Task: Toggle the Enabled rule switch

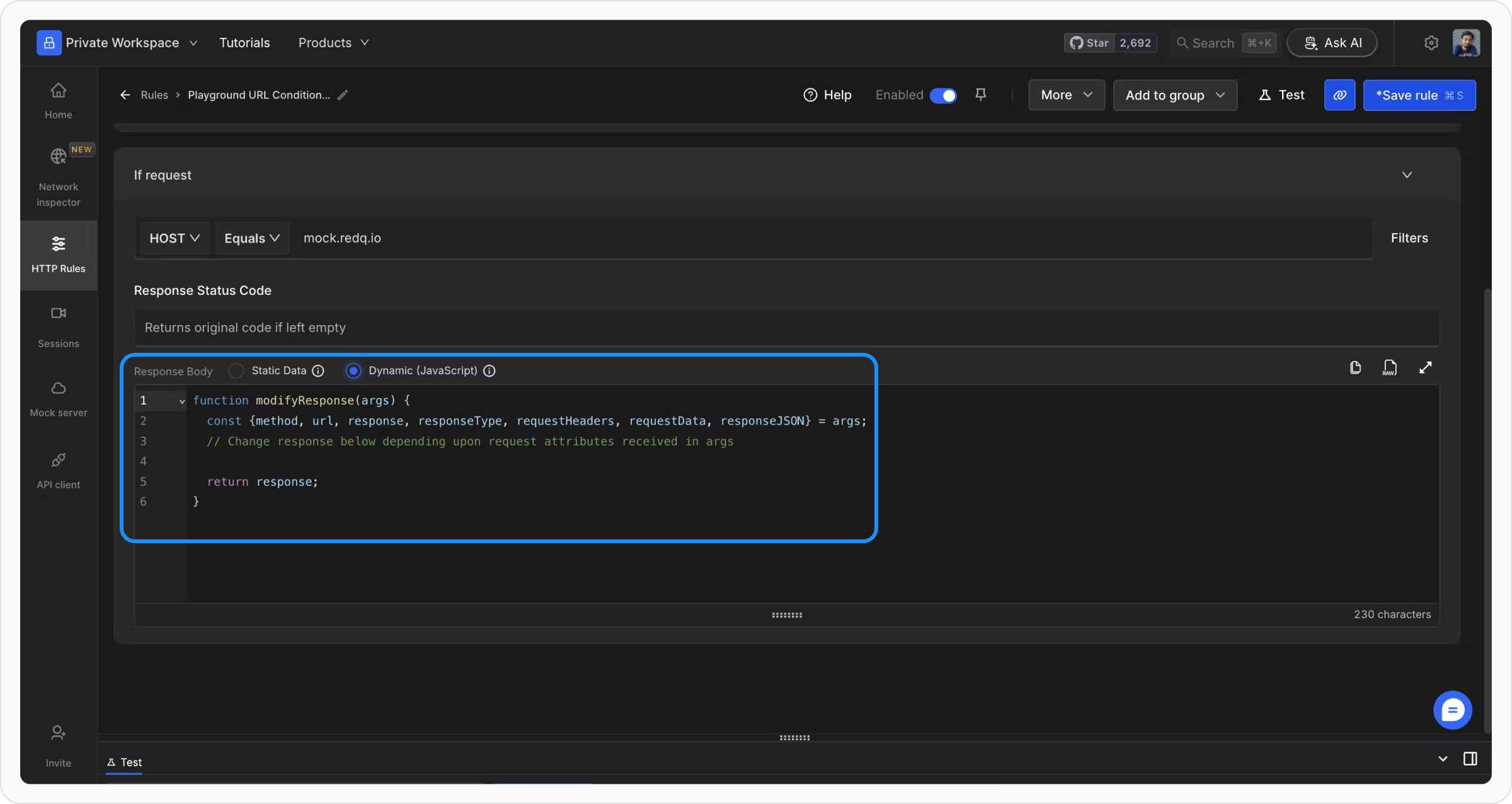Action: coord(942,95)
